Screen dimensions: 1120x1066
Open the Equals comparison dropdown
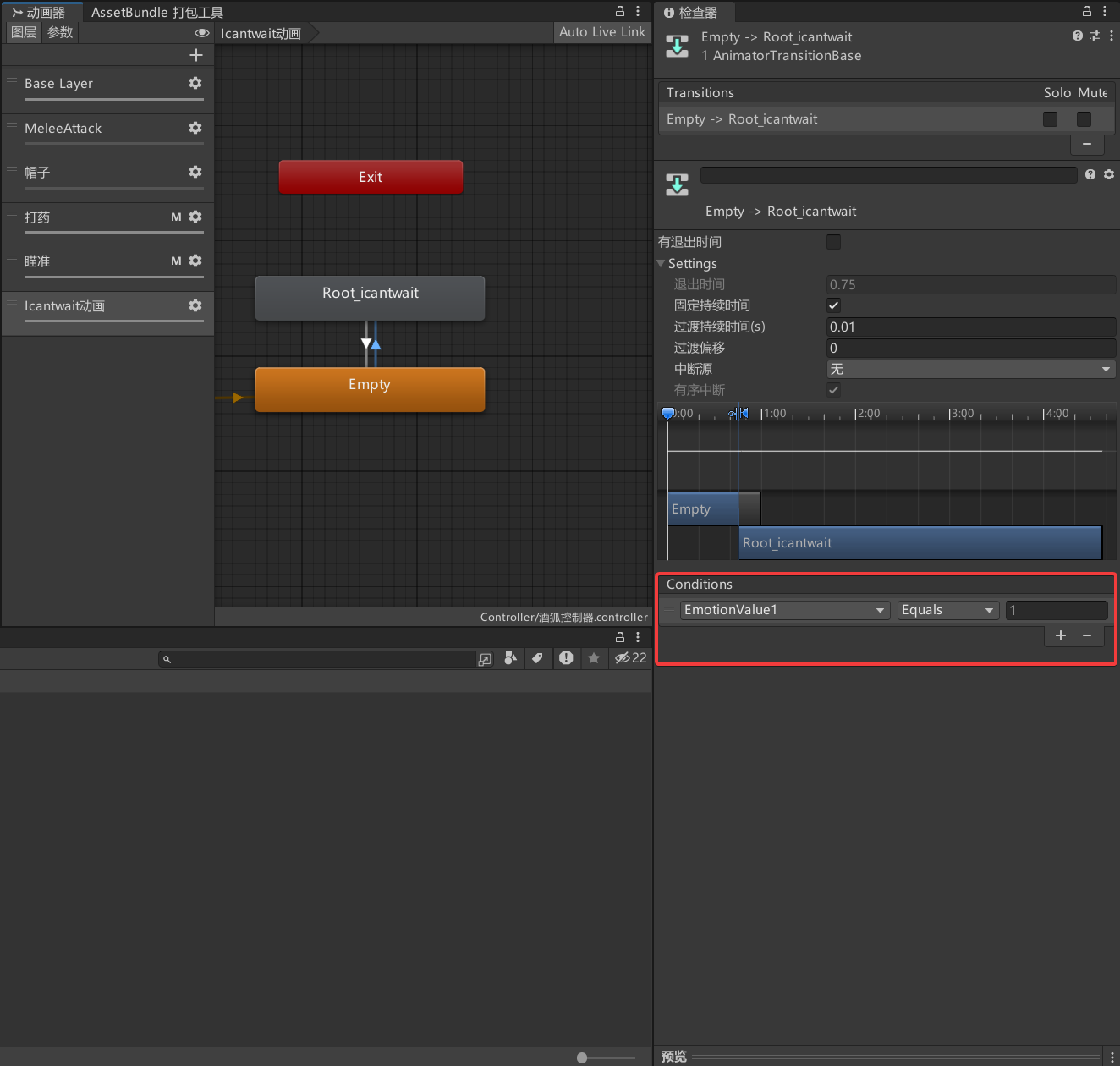point(947,610)
